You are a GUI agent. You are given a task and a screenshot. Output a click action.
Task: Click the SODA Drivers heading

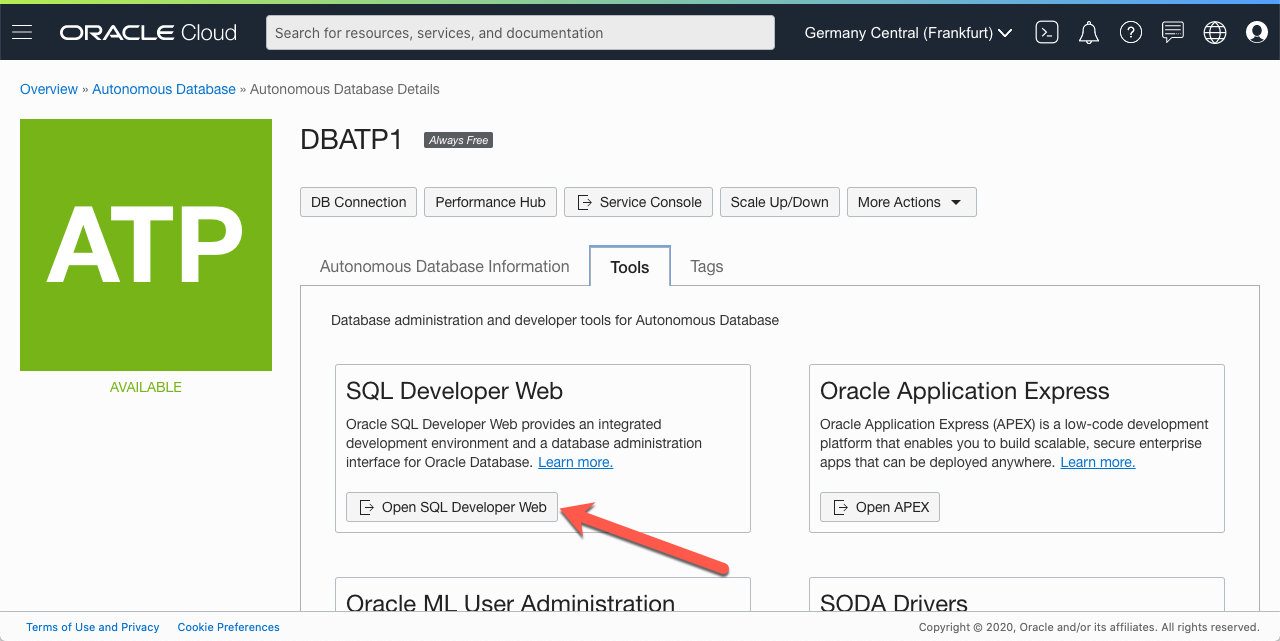click(x=894, y=603)
